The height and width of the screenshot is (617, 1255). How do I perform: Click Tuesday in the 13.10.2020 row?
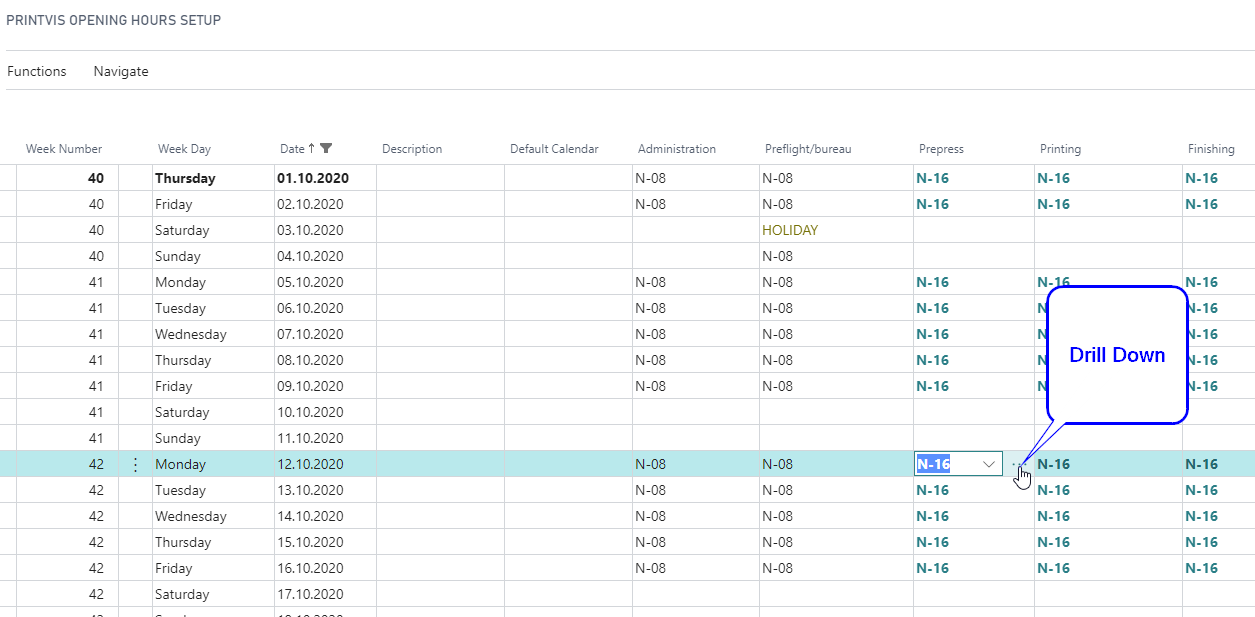pyautogui.click(x=181, y=490)
